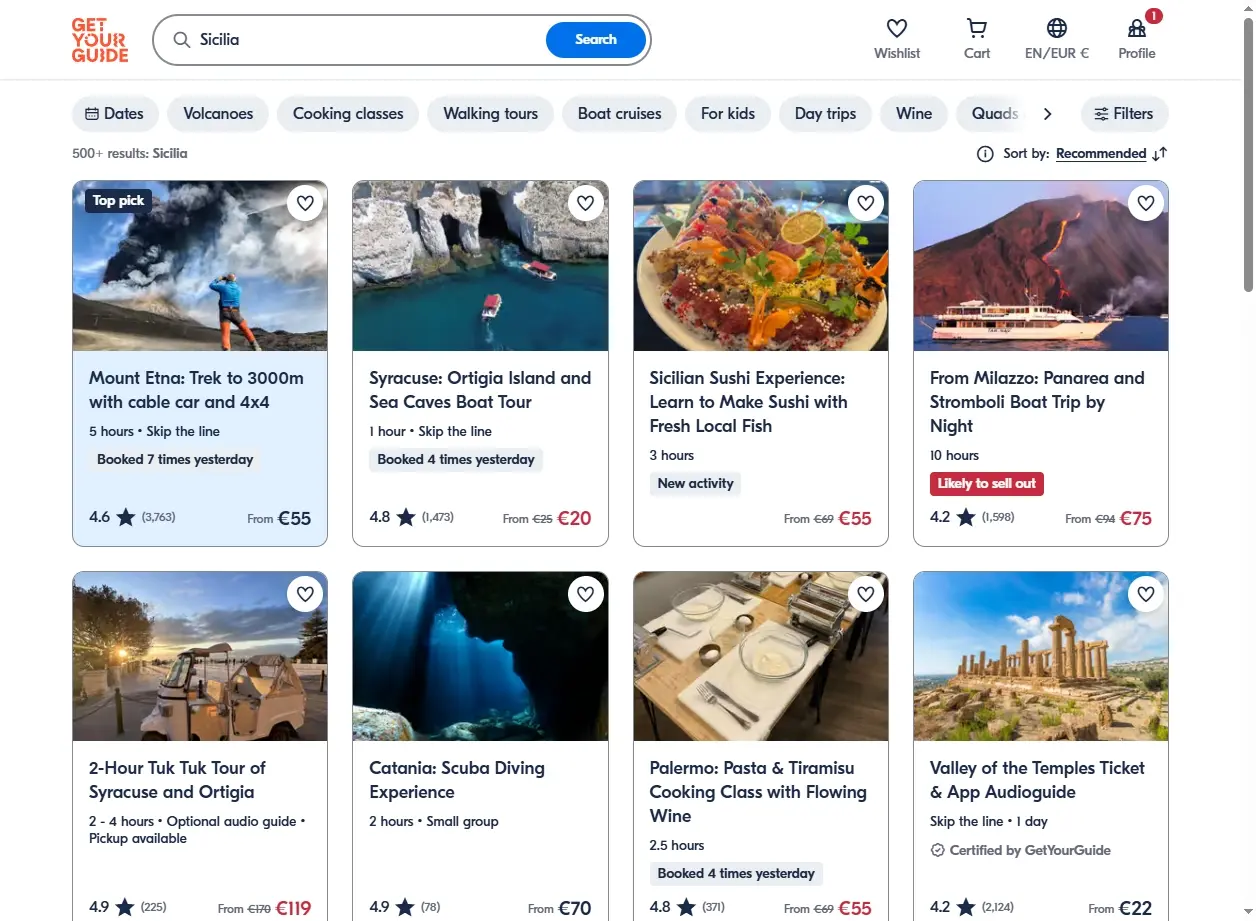The height and width of the screenshot is (921, 1256).
Task: Open the shopping Cart icon
Action: (977, 28)
